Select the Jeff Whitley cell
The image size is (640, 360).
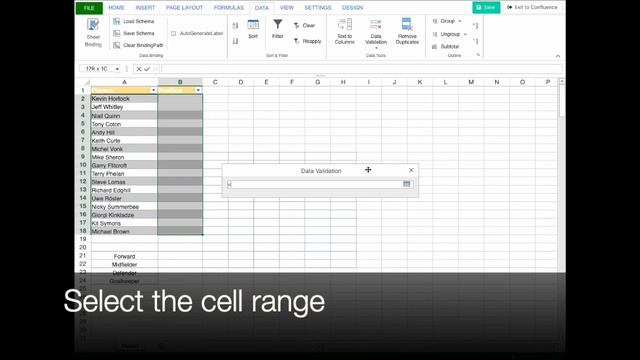click(x=124, y=107)
